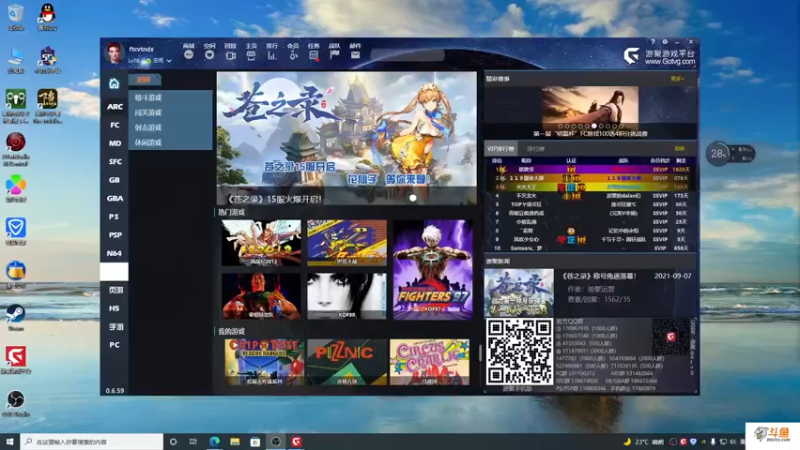Open the Circus Charlie game thumbnail
The image size is (800, 450).
[x=430, y=362]
